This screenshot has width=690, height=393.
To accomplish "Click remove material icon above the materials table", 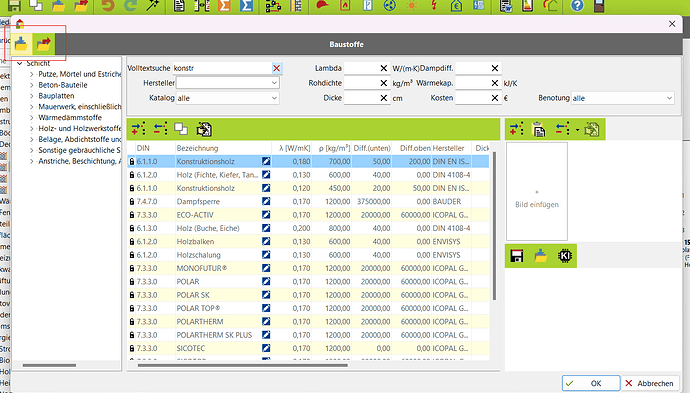I will (x=160, y=129).
